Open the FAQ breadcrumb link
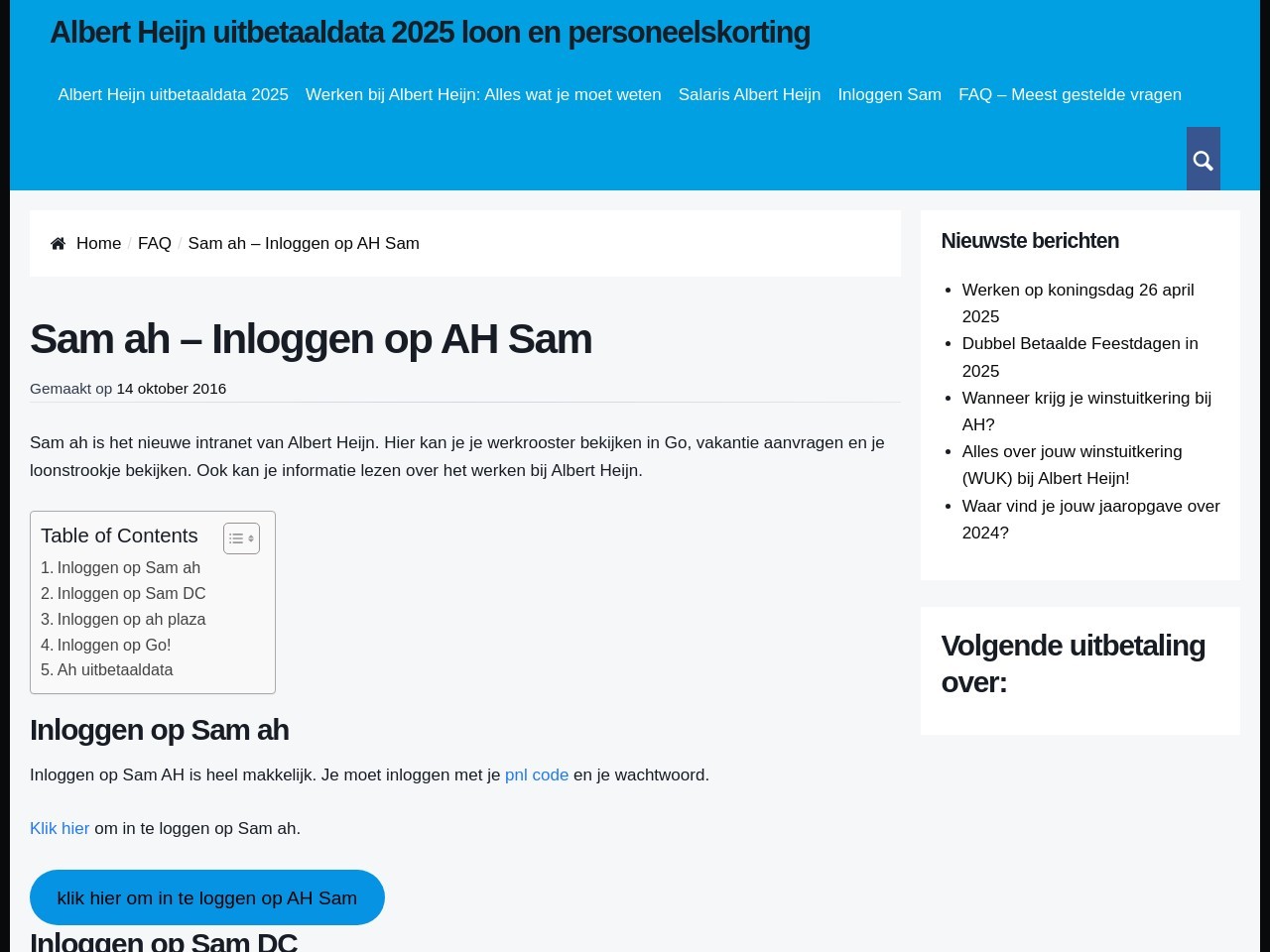 click(154, 244)
